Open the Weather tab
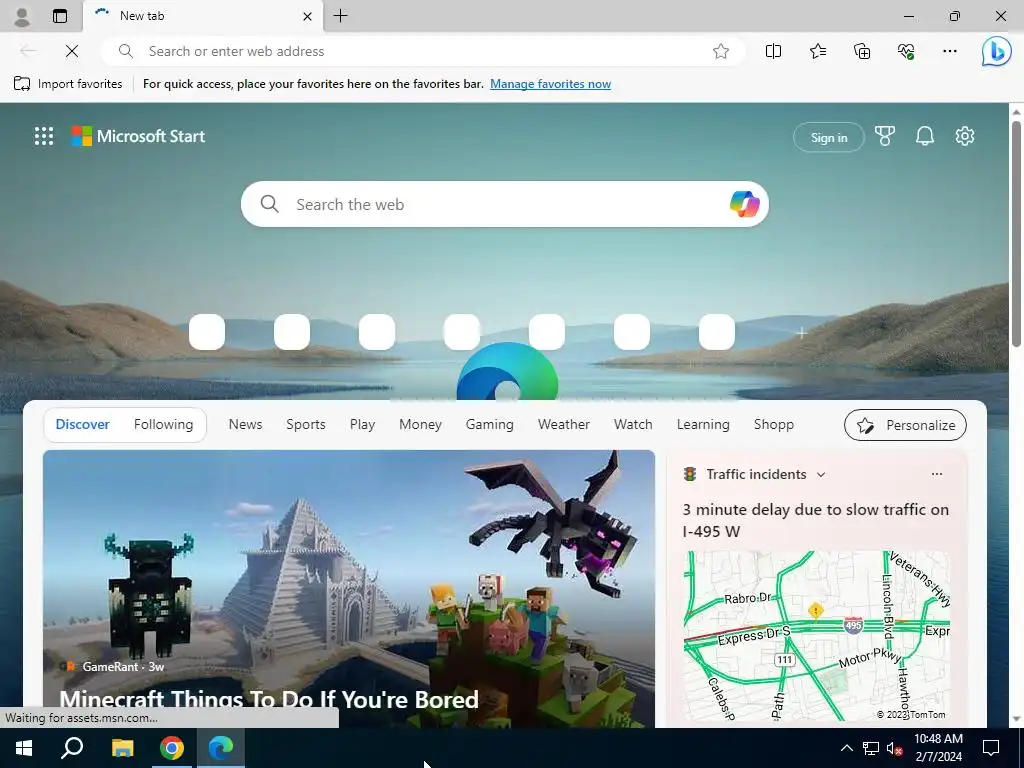1024x768 pixels. [x=564, y=424]
